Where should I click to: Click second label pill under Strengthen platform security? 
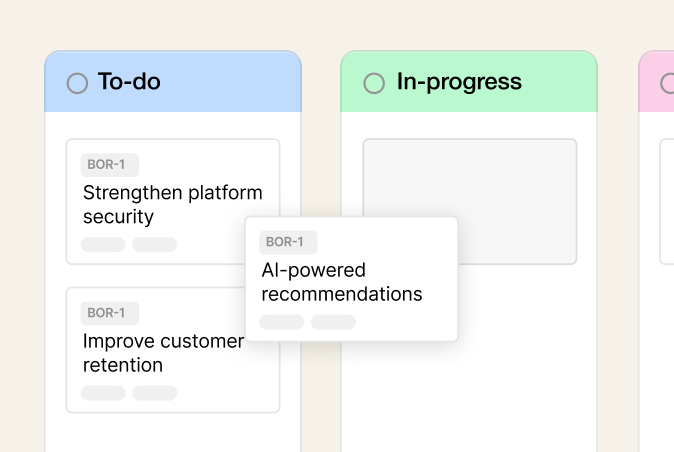coord(155,244)
